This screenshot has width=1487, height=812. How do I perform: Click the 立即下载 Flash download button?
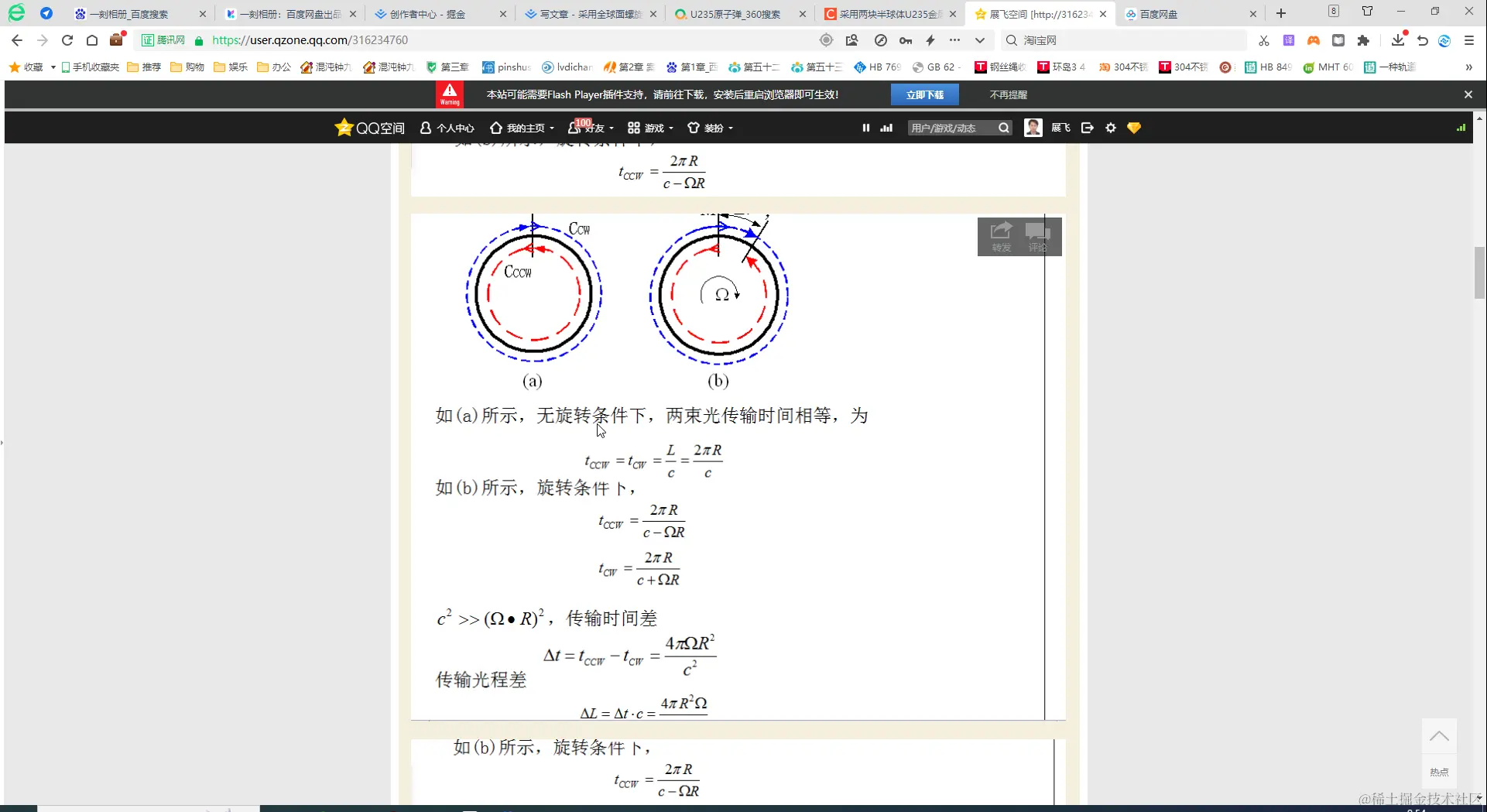pyautogui.click(x=924, y=94)
